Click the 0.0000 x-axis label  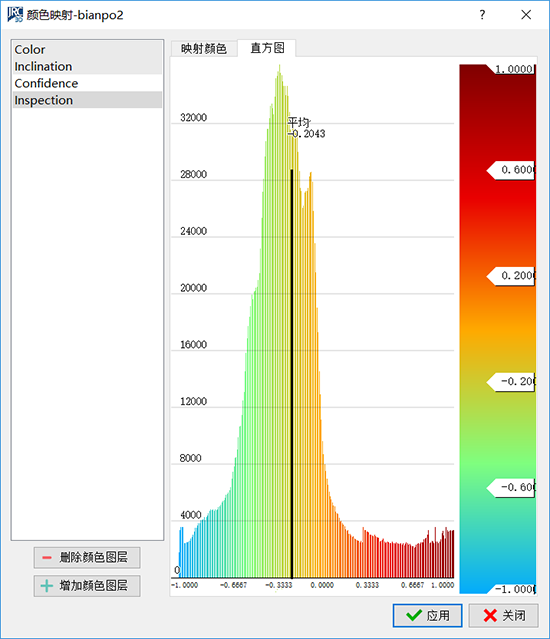[x=322, y=585]
